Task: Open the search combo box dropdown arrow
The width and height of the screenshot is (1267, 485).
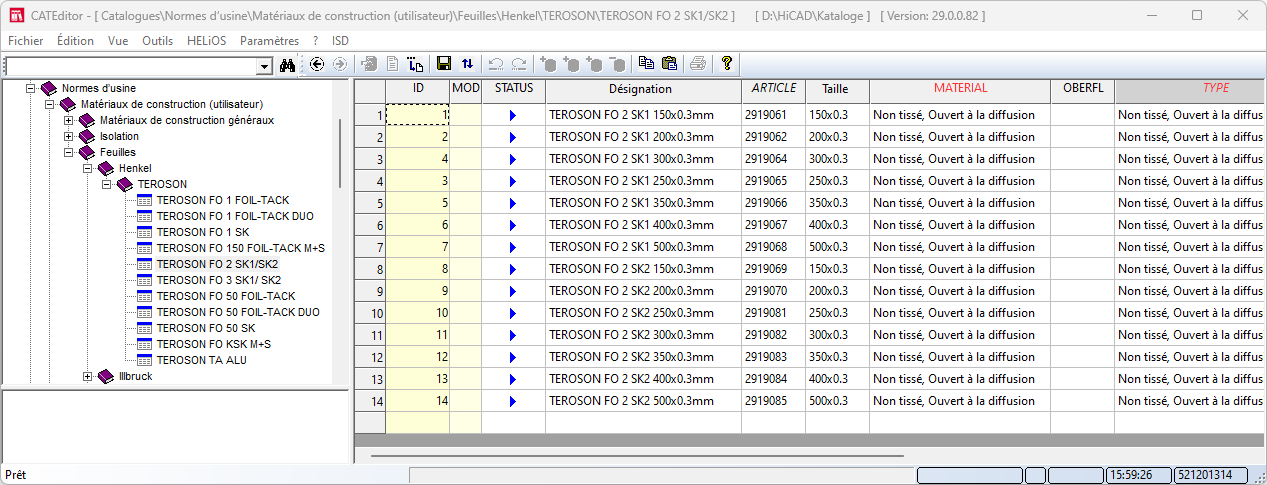Action: (265, 65)
